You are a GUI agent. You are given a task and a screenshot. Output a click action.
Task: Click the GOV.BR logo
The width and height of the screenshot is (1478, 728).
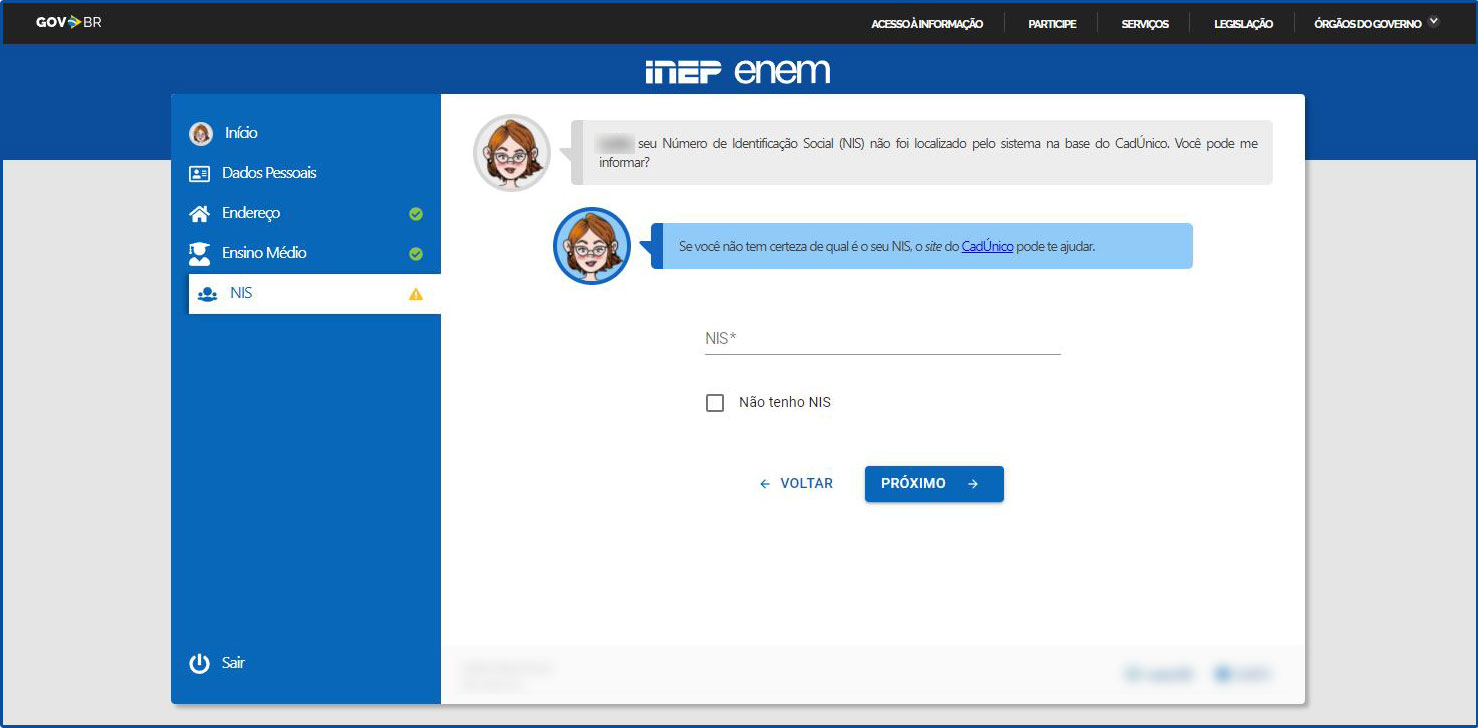68,22
